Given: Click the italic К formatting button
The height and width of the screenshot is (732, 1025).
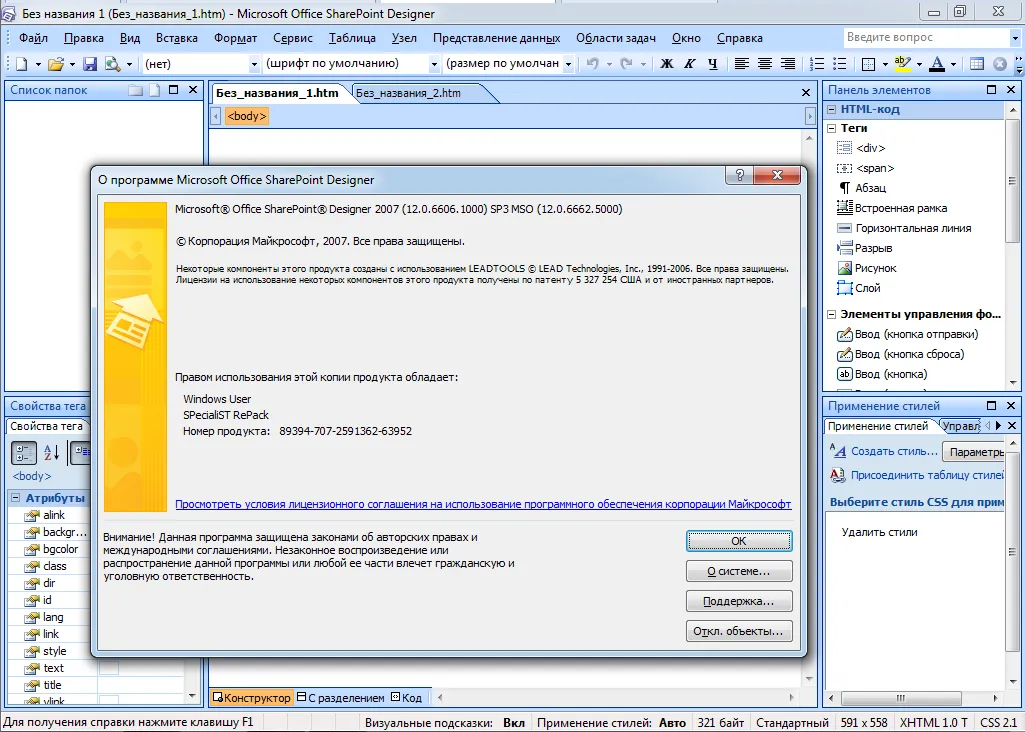Looking at the screenshot, I should pyautogui.click(x=690, y=64).
